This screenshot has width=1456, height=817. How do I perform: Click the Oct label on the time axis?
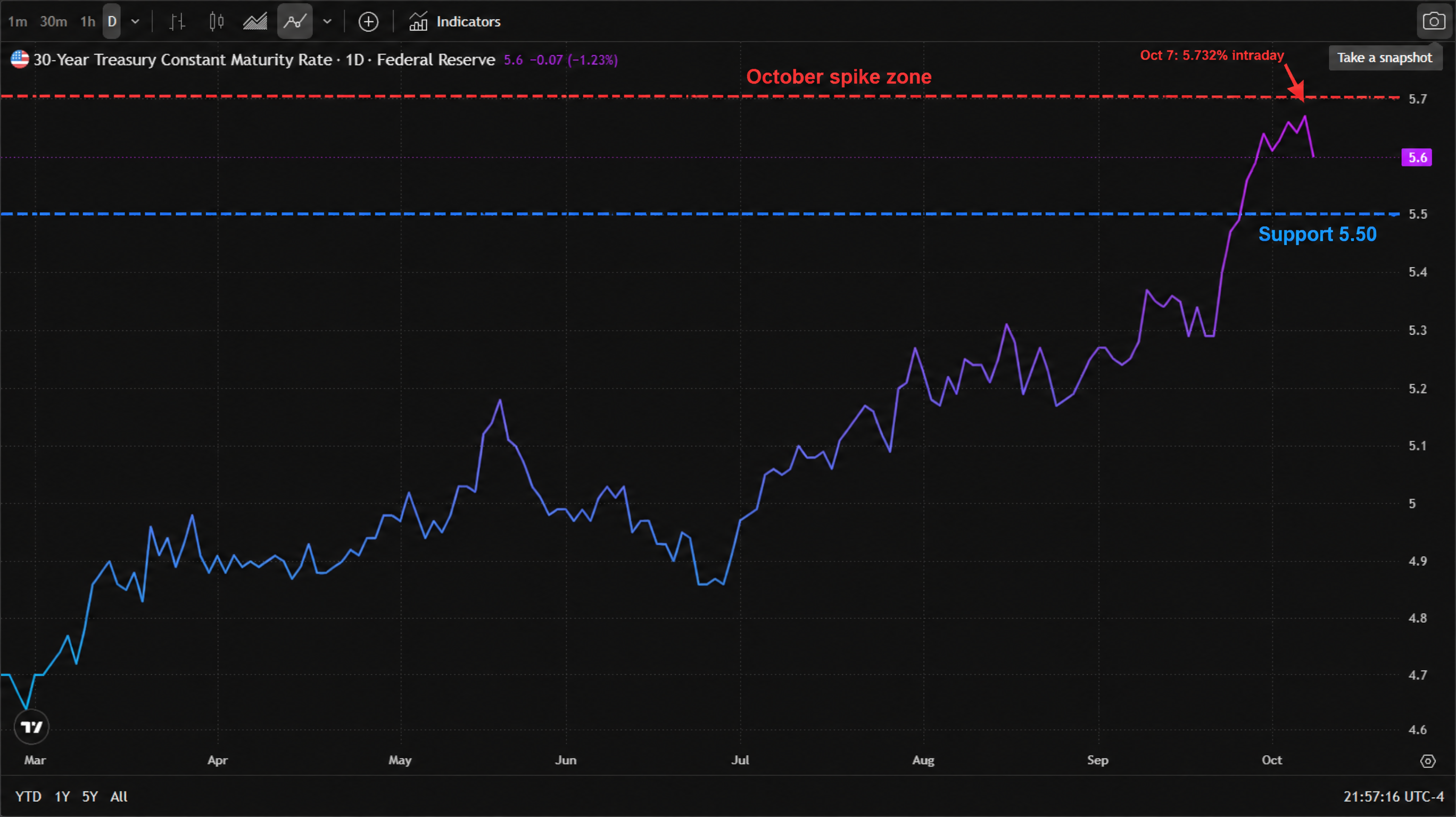pos(1272,760)
